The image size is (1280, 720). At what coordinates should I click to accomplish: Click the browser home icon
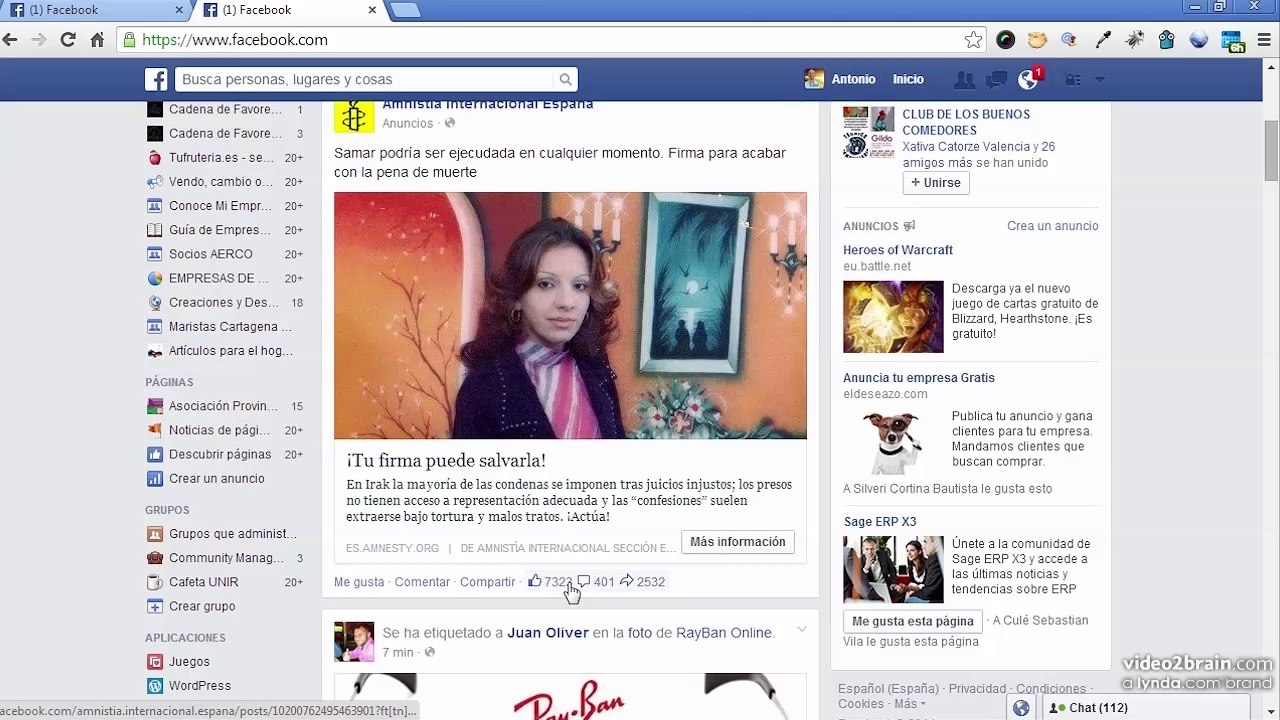97,40
